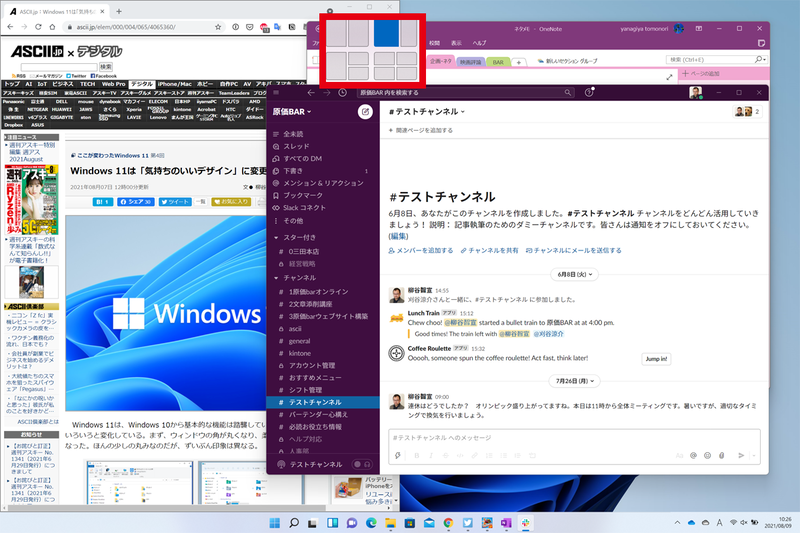Click the Chrome address bar
800x533 pixels.
pos(143,27)
